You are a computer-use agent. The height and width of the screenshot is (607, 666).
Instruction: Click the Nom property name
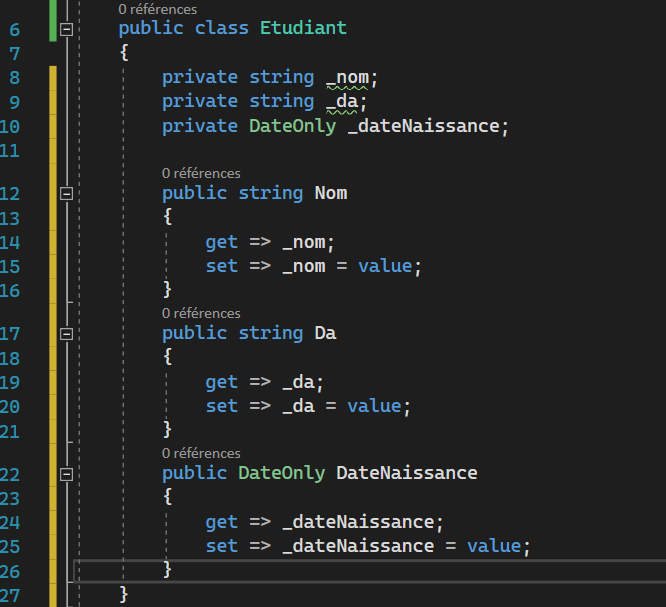click(330, 193)
